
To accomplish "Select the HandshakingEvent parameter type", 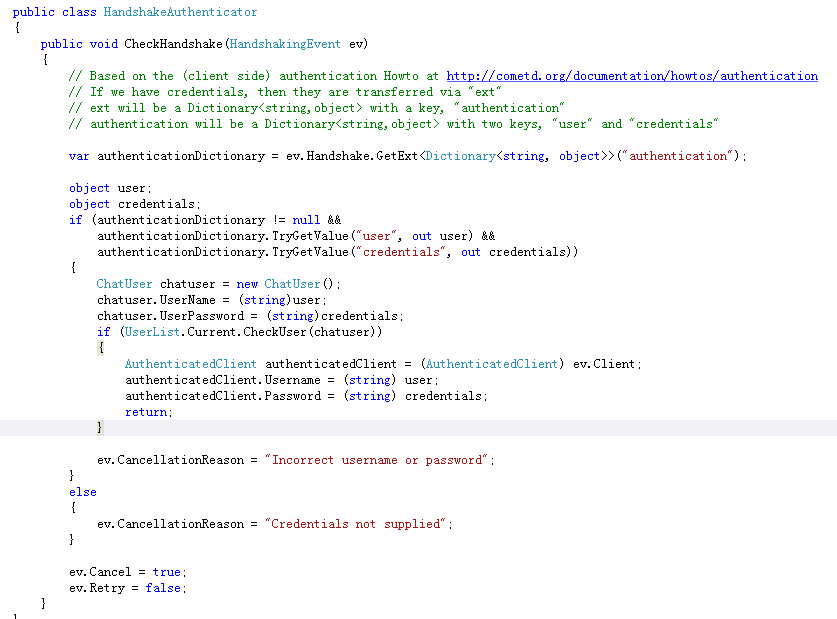I will [x=285, y=44].
